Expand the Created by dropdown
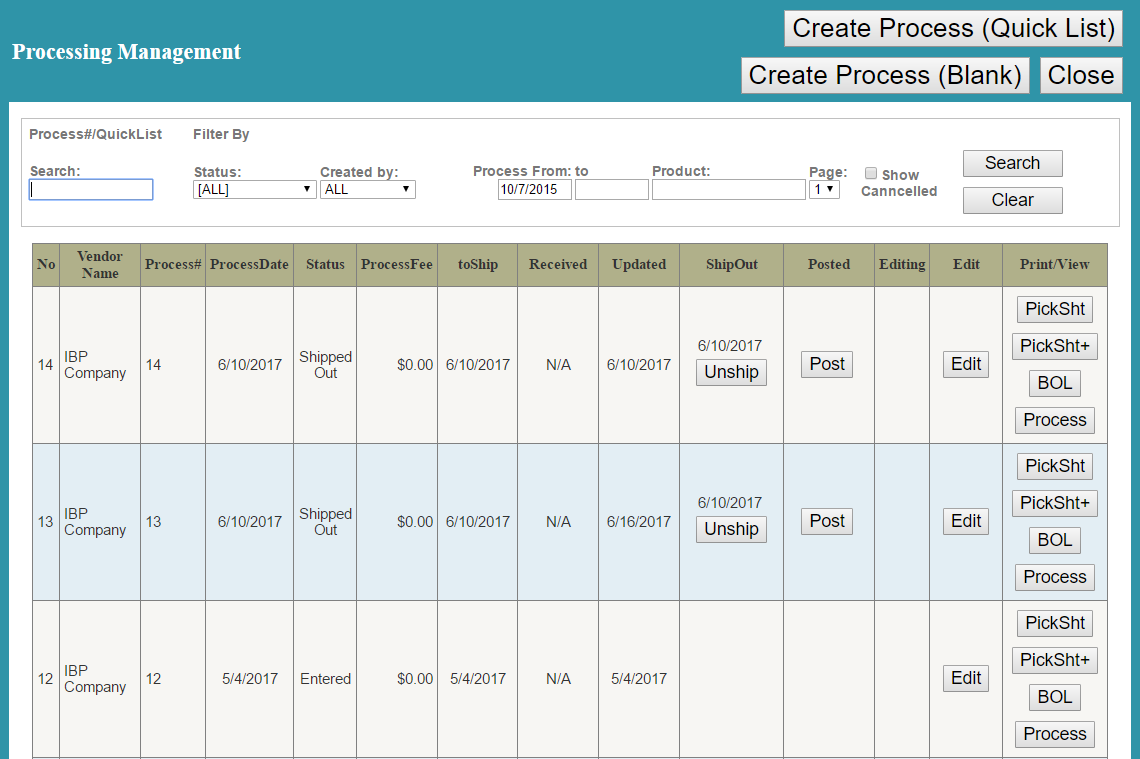 tap(367, 189)
